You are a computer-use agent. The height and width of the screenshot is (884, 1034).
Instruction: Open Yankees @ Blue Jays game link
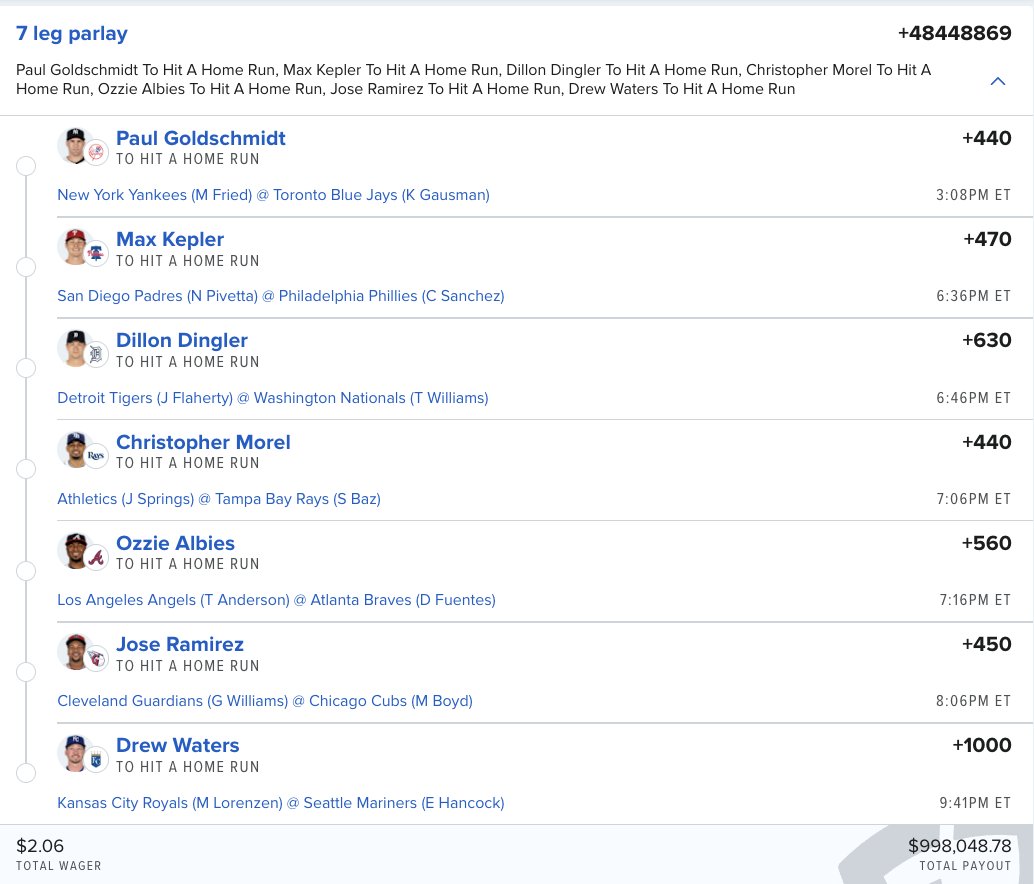(x=273, y=195)
